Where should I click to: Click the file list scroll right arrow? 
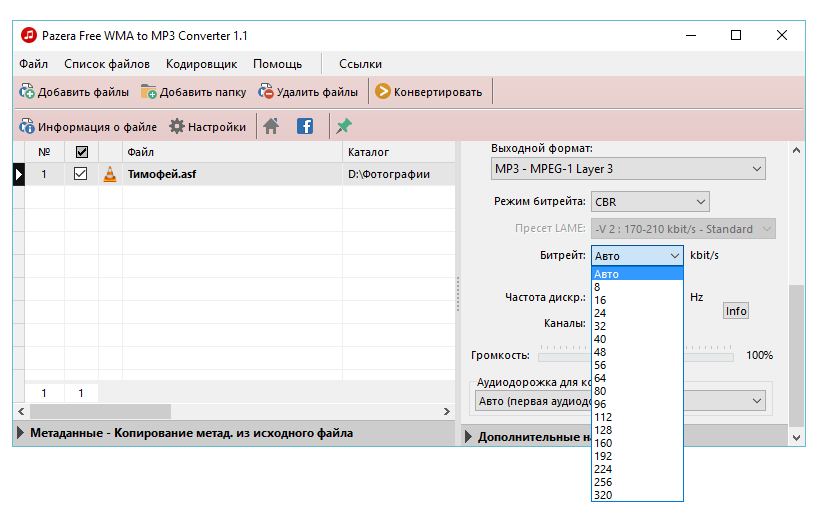(447, 411)
